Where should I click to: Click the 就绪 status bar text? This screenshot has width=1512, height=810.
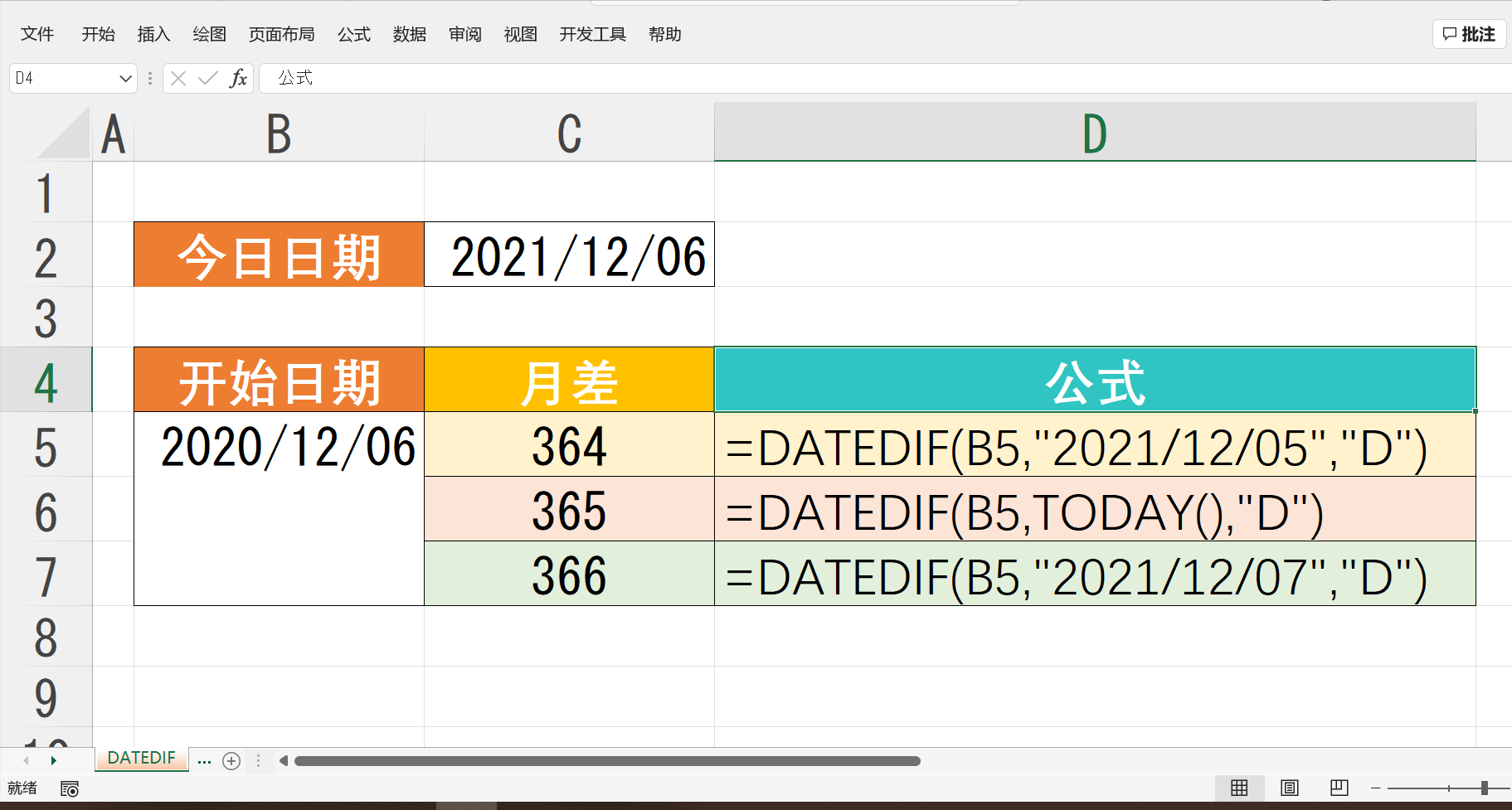[x=22, y=788]
